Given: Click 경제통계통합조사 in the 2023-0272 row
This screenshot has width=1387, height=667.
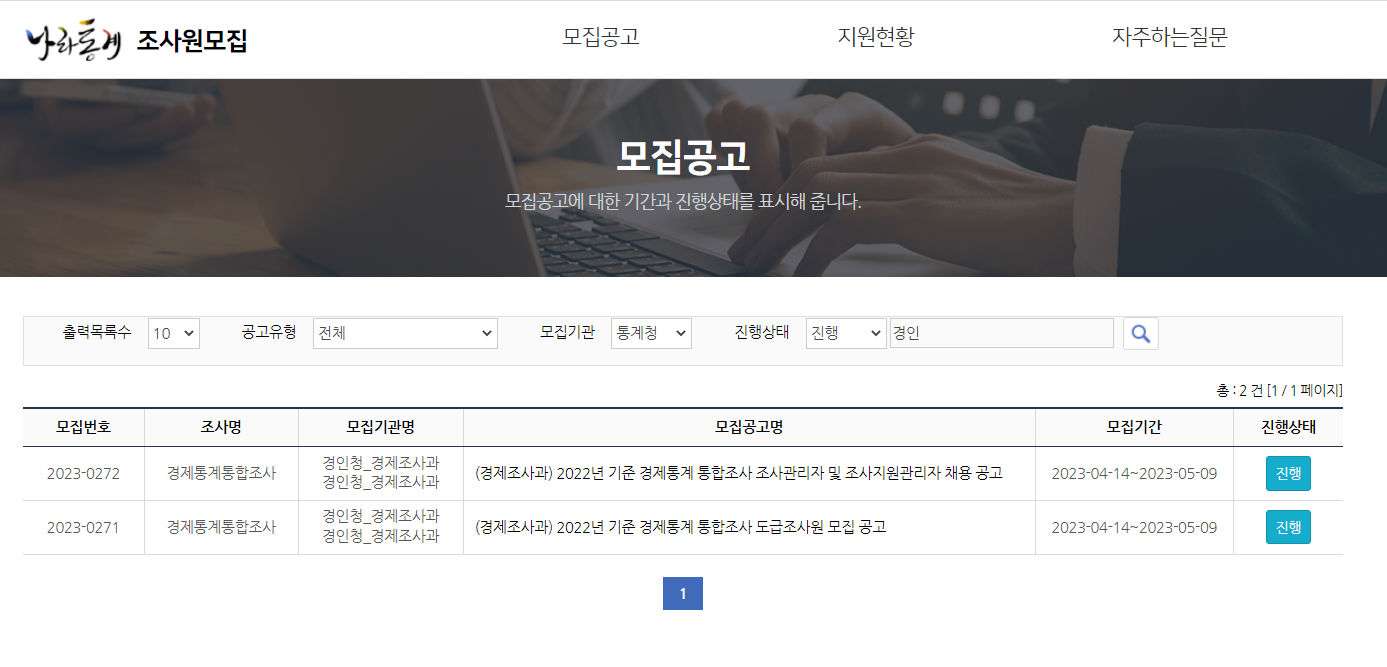Looking at the screenshot, I should pos(221,474).
